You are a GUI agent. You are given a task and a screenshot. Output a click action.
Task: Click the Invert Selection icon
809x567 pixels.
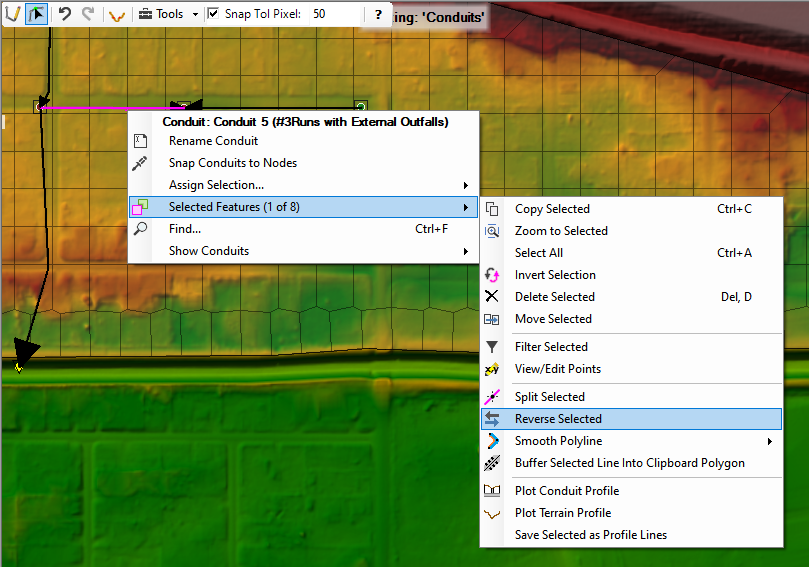(492, 275)
